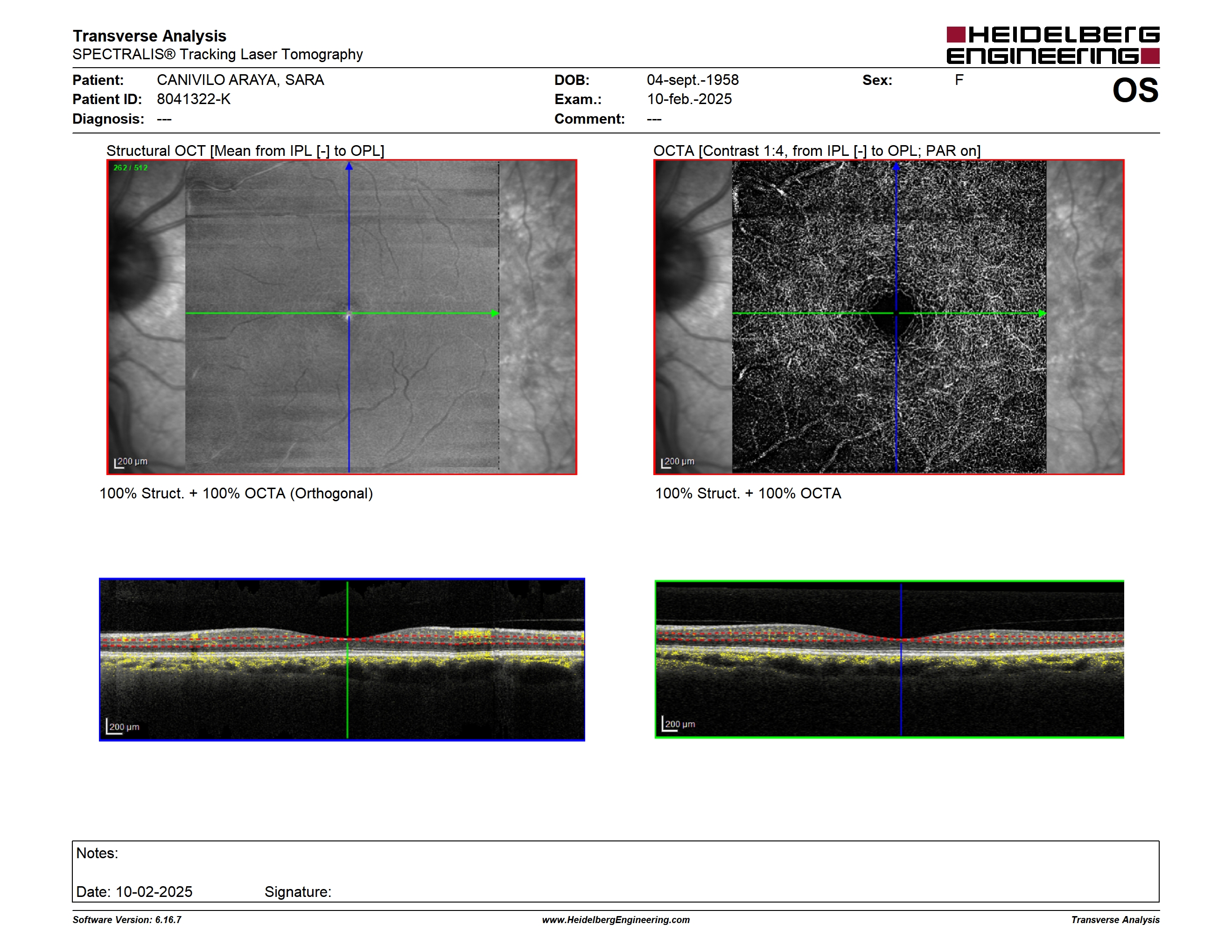The width and height of the screenshot is (1232, 952).
Task: Click the structural OCT en-face image
Action: click(x=342, y=317)
